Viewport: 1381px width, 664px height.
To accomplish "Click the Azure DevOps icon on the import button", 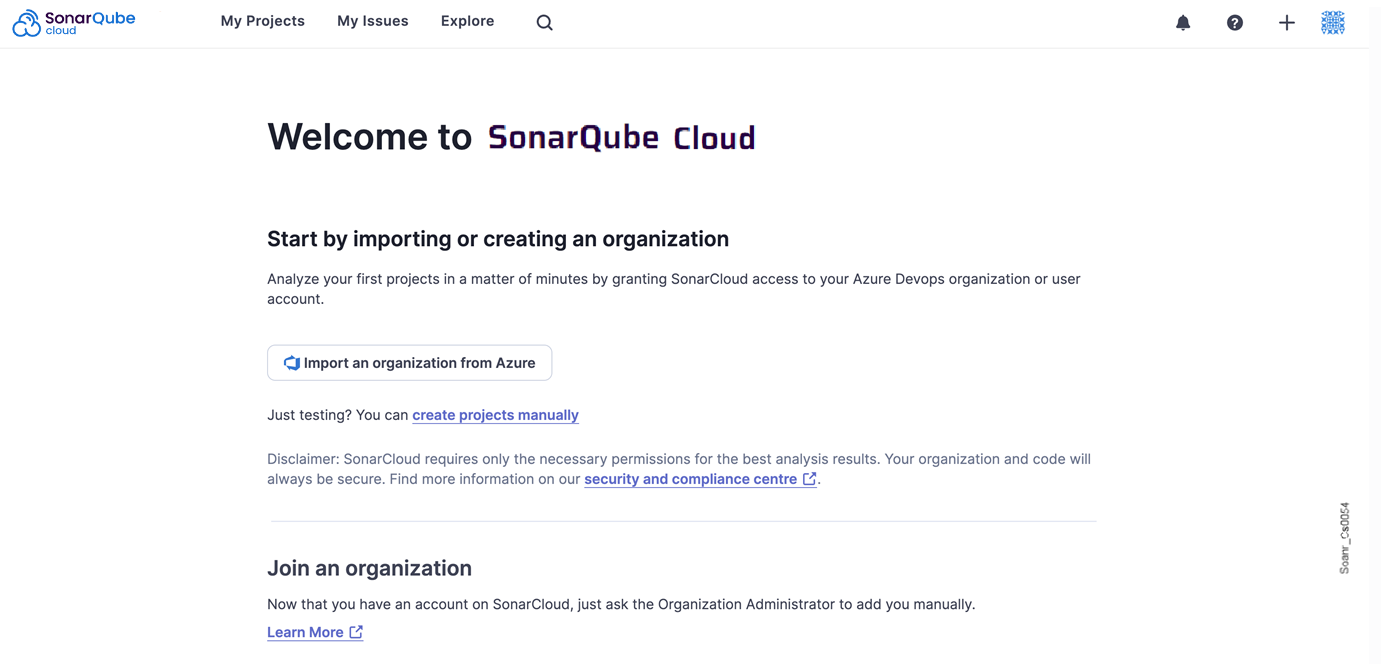I will pyautogui.click(x=290, y=362).
